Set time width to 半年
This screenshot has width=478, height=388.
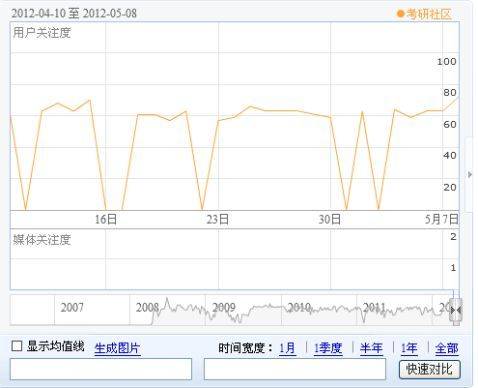(x=371, y=348)
